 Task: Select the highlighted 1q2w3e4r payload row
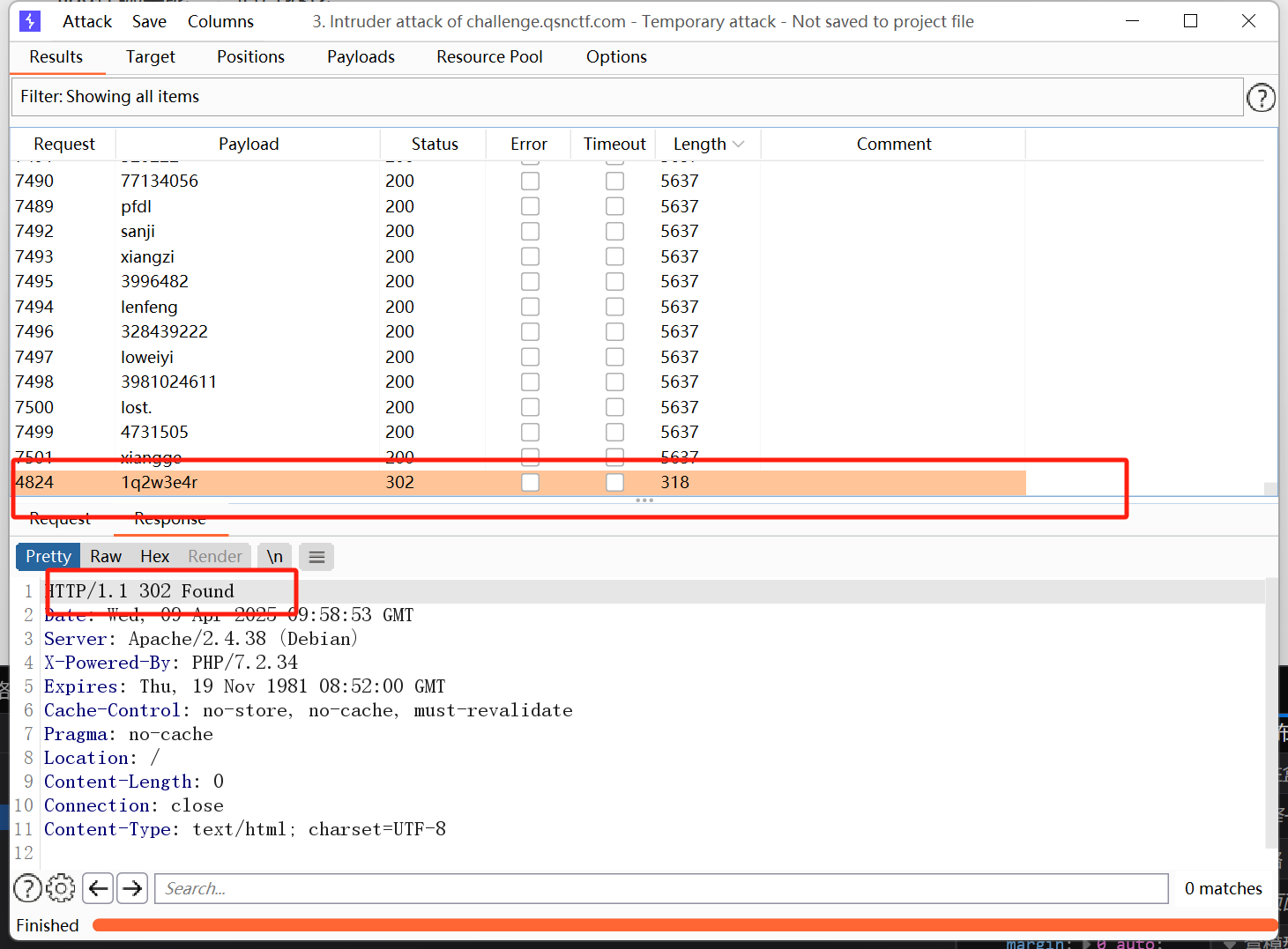pos(518,482)
